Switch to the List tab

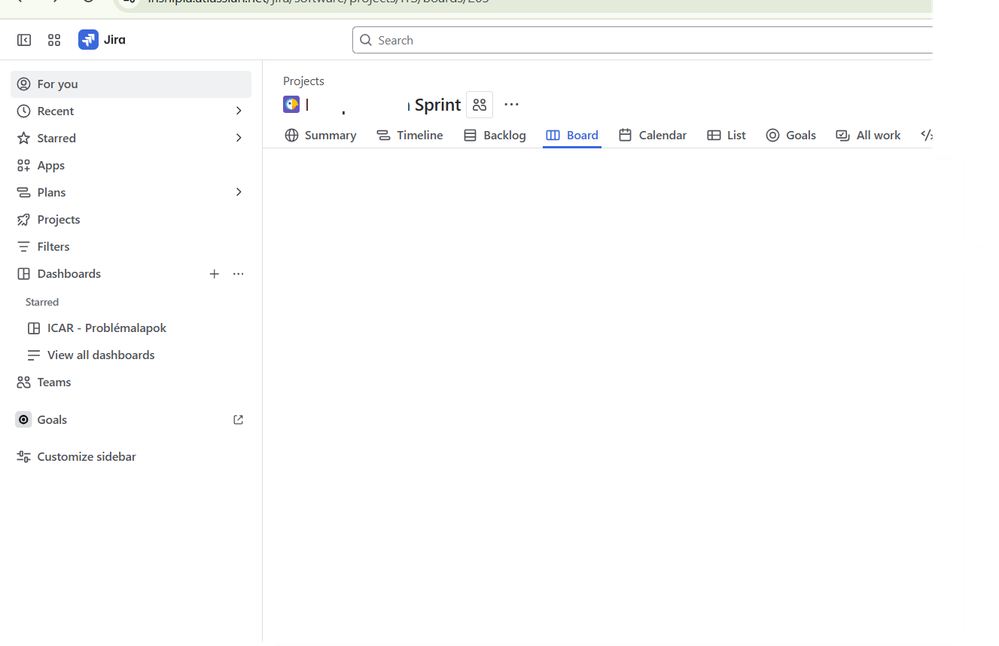point(726,135)
